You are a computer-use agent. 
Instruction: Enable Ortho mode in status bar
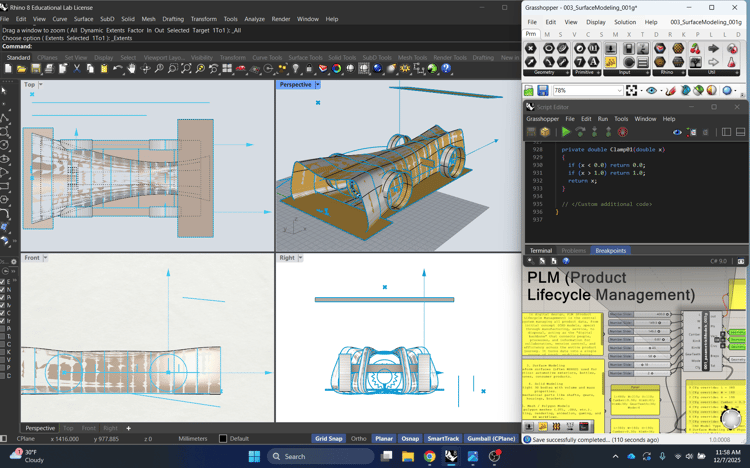[x=359, y=439]
